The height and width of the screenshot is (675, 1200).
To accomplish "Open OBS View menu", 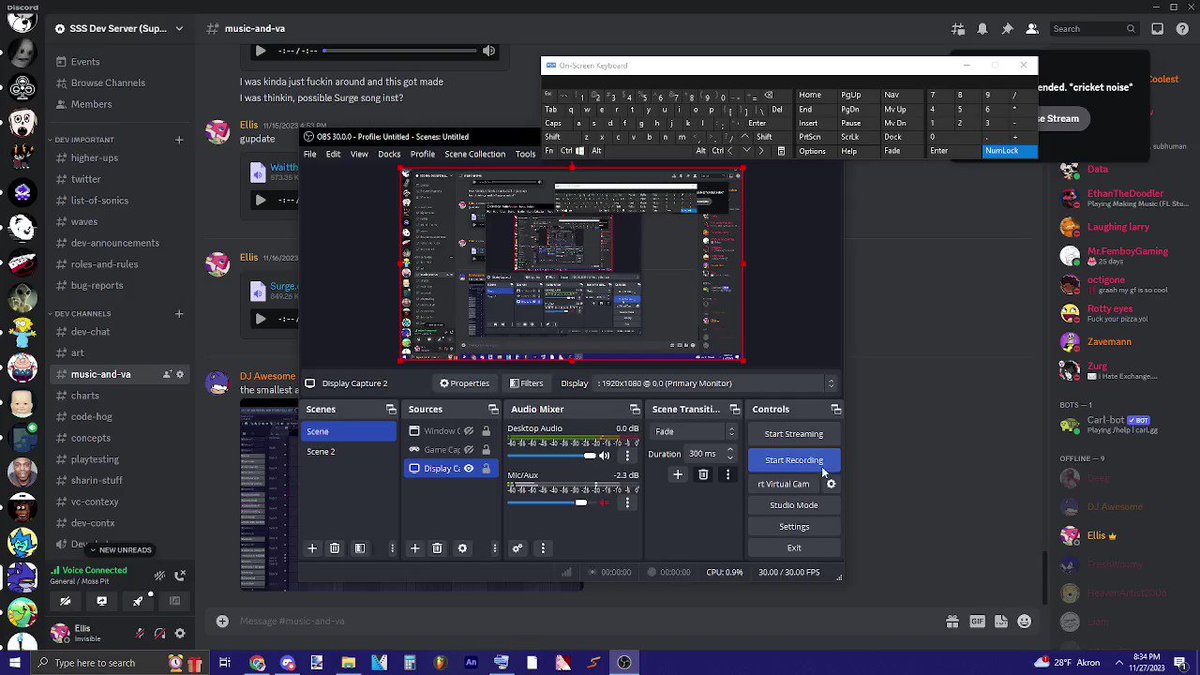I will pos(359,154).
